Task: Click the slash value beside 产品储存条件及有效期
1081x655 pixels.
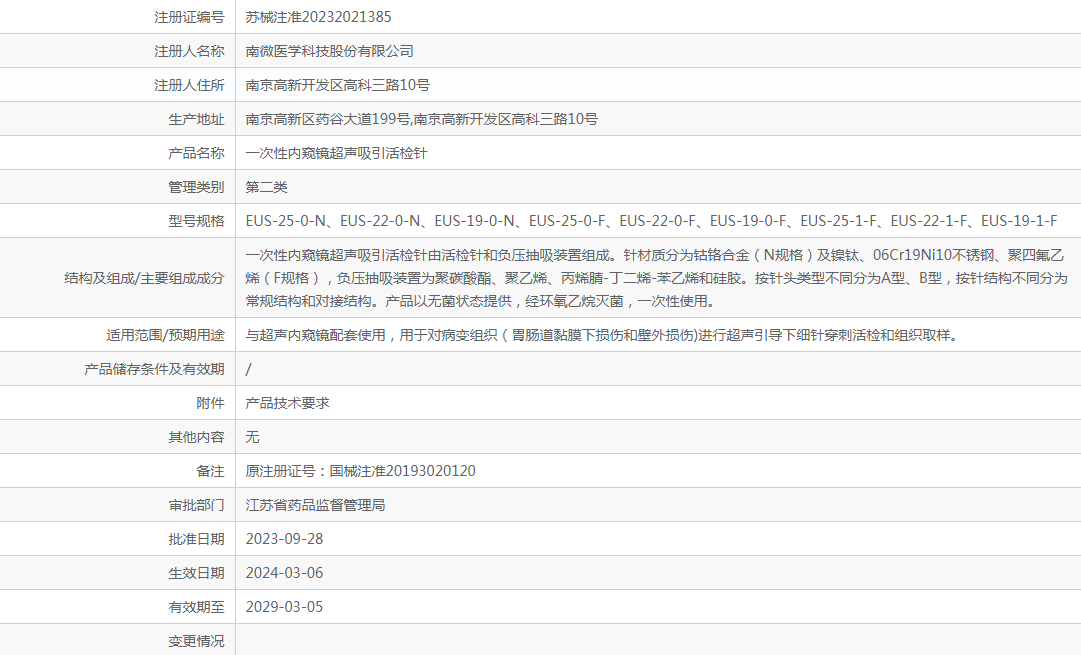Action: (248, 369)
